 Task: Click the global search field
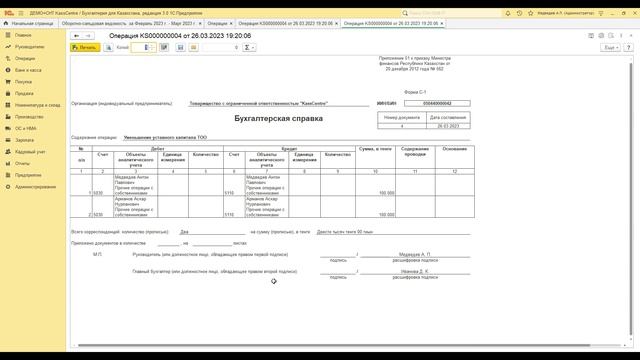pos(454,13)
